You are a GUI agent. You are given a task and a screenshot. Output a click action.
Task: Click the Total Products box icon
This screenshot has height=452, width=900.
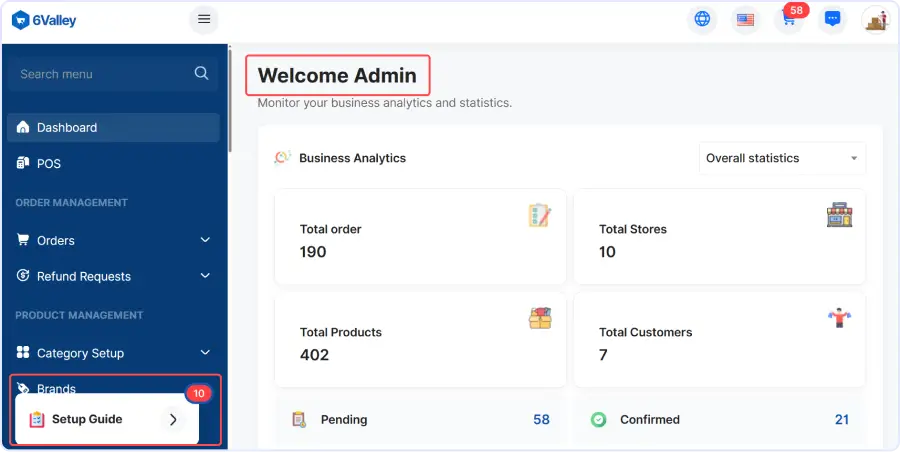pyautogui.click(x=540, y=318)
